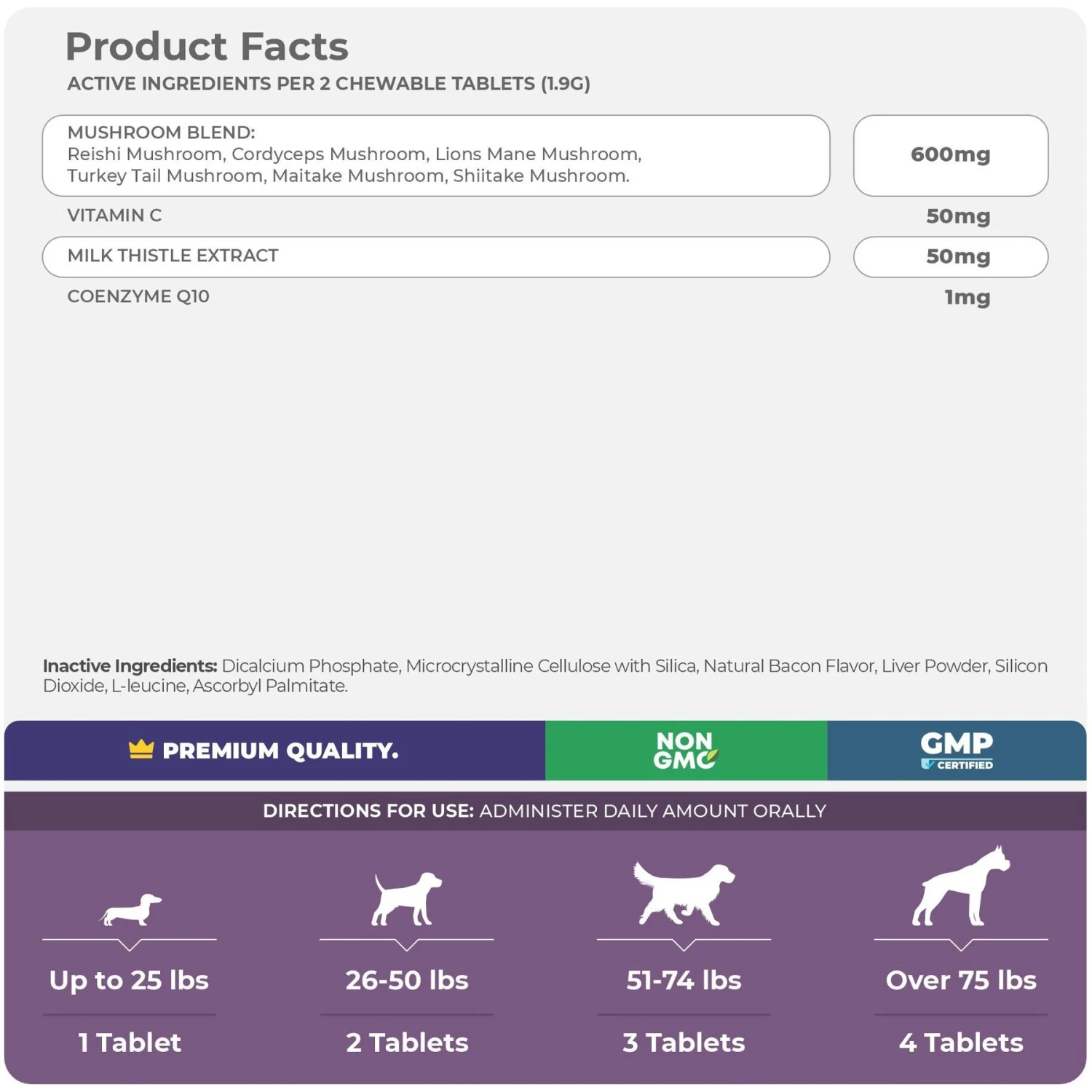Click the 4 Tablets dosage label
This screenshot has width=1092, height=1092.
pyautogui.click(x=961, y=1042)
